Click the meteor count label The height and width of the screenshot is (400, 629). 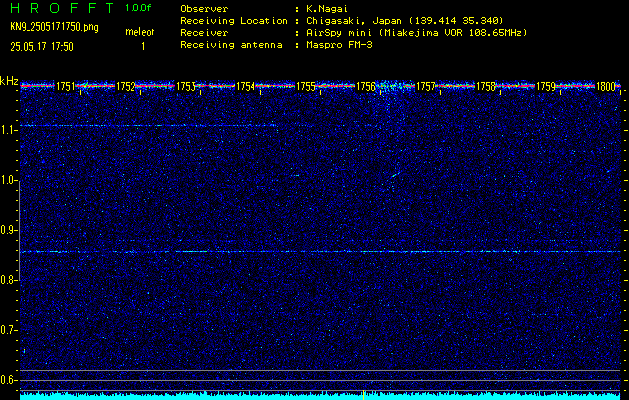click(140, 32)
